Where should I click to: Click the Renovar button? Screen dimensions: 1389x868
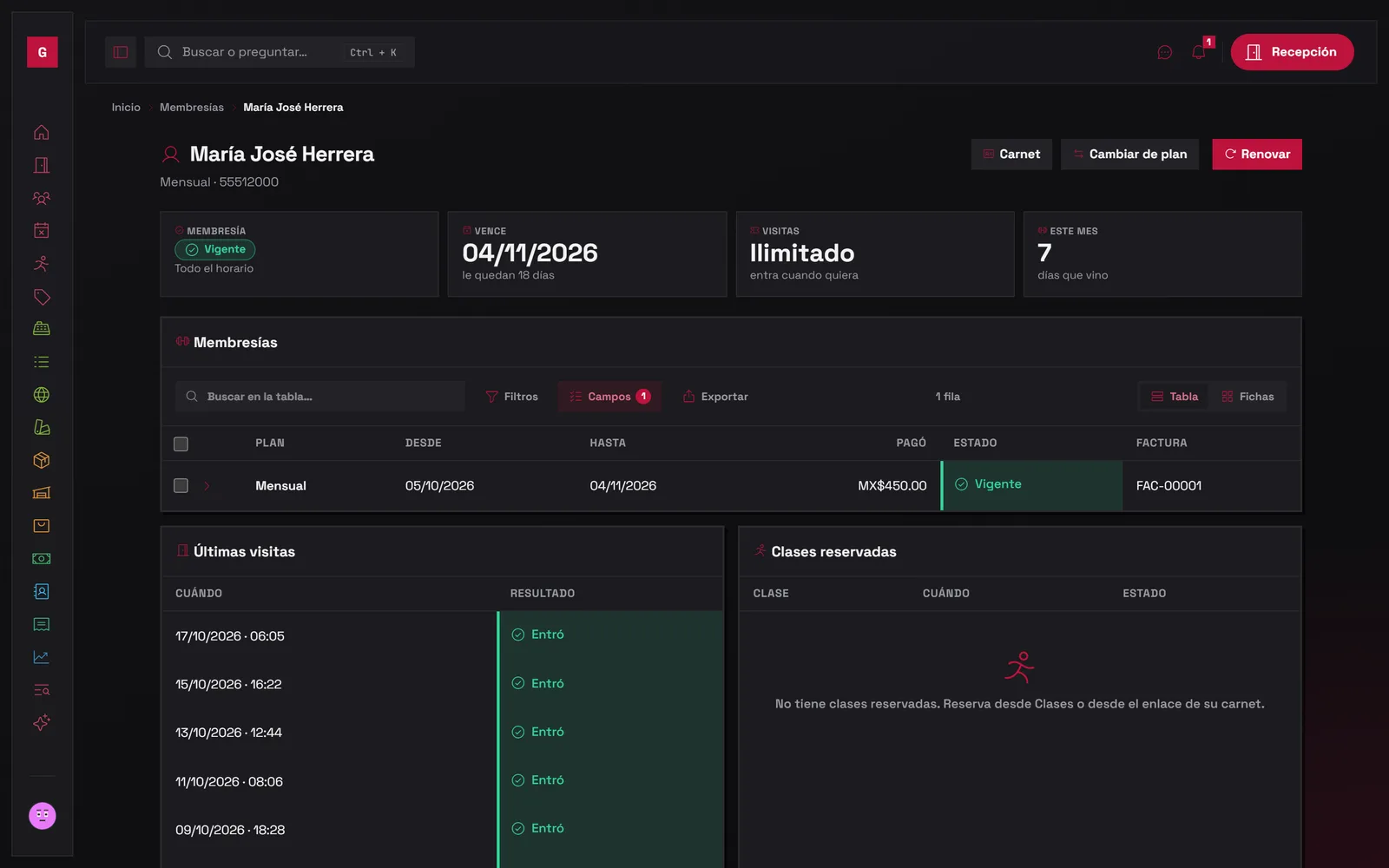point(1257,155)
